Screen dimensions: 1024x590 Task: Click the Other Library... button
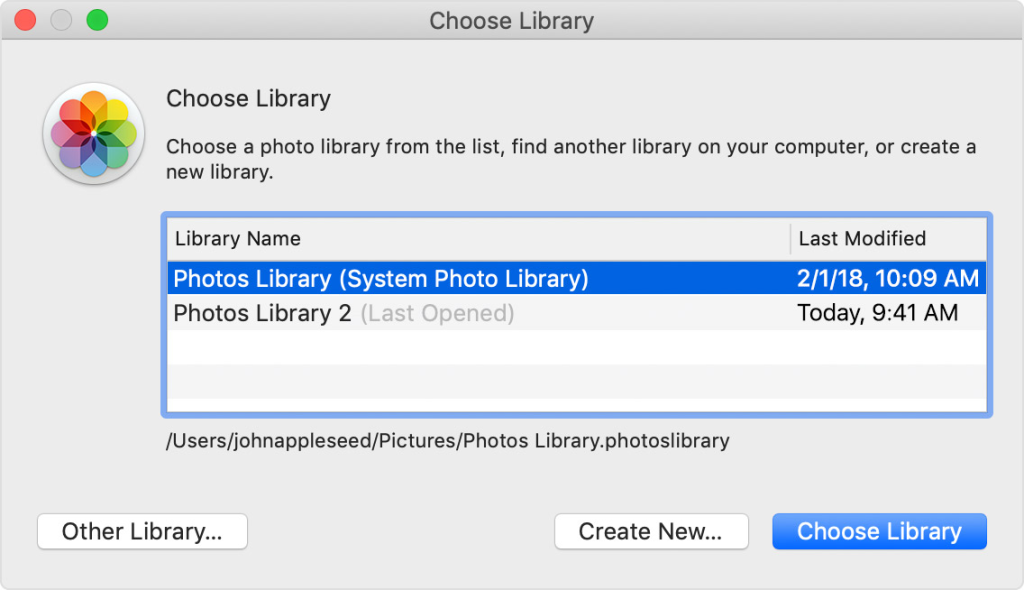click(142, 532)
